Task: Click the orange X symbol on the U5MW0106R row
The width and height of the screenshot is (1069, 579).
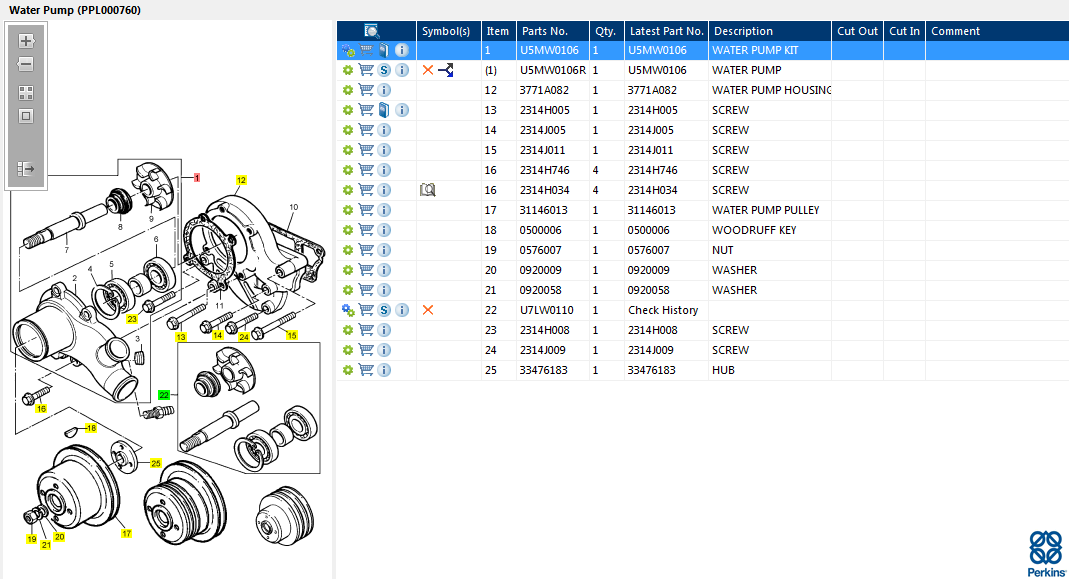Action: [x=427, y=70]
